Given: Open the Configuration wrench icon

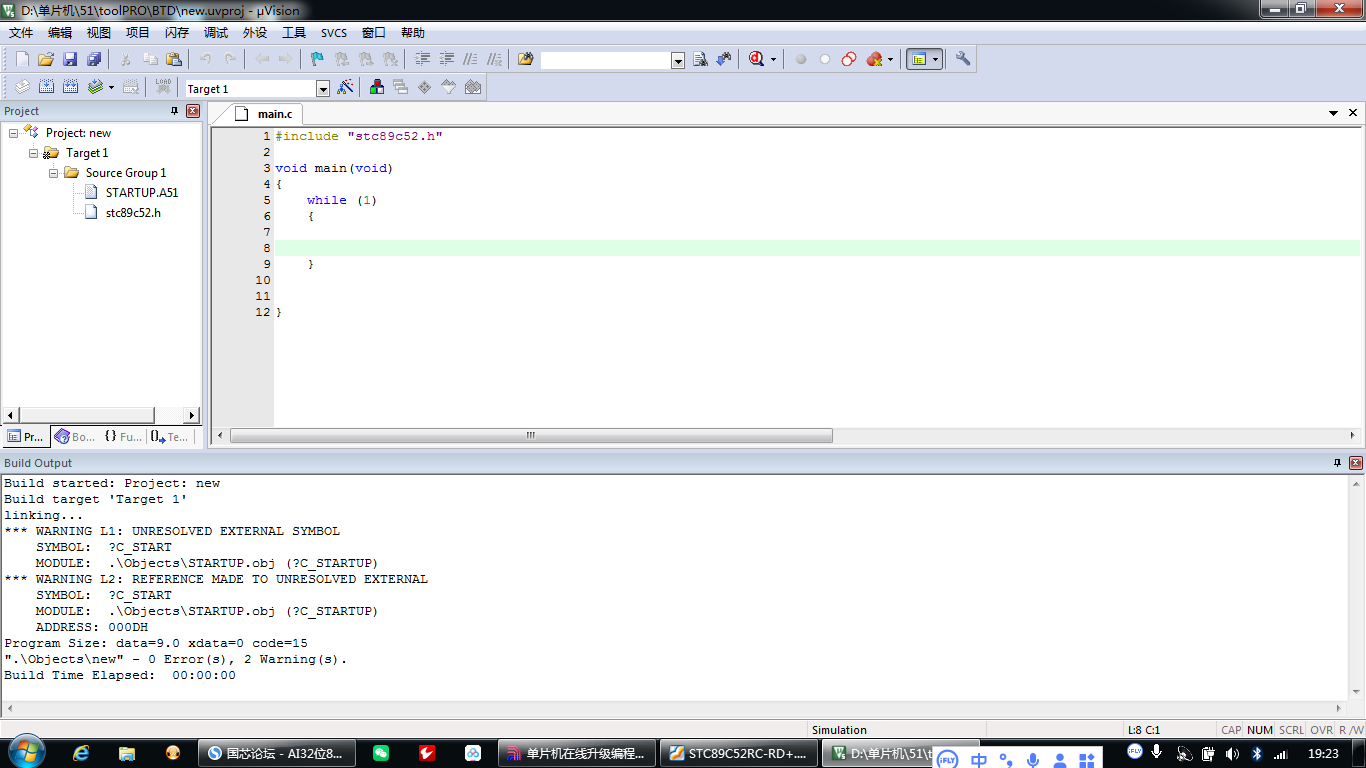Looking at the screenshot, I should point(963,60).
